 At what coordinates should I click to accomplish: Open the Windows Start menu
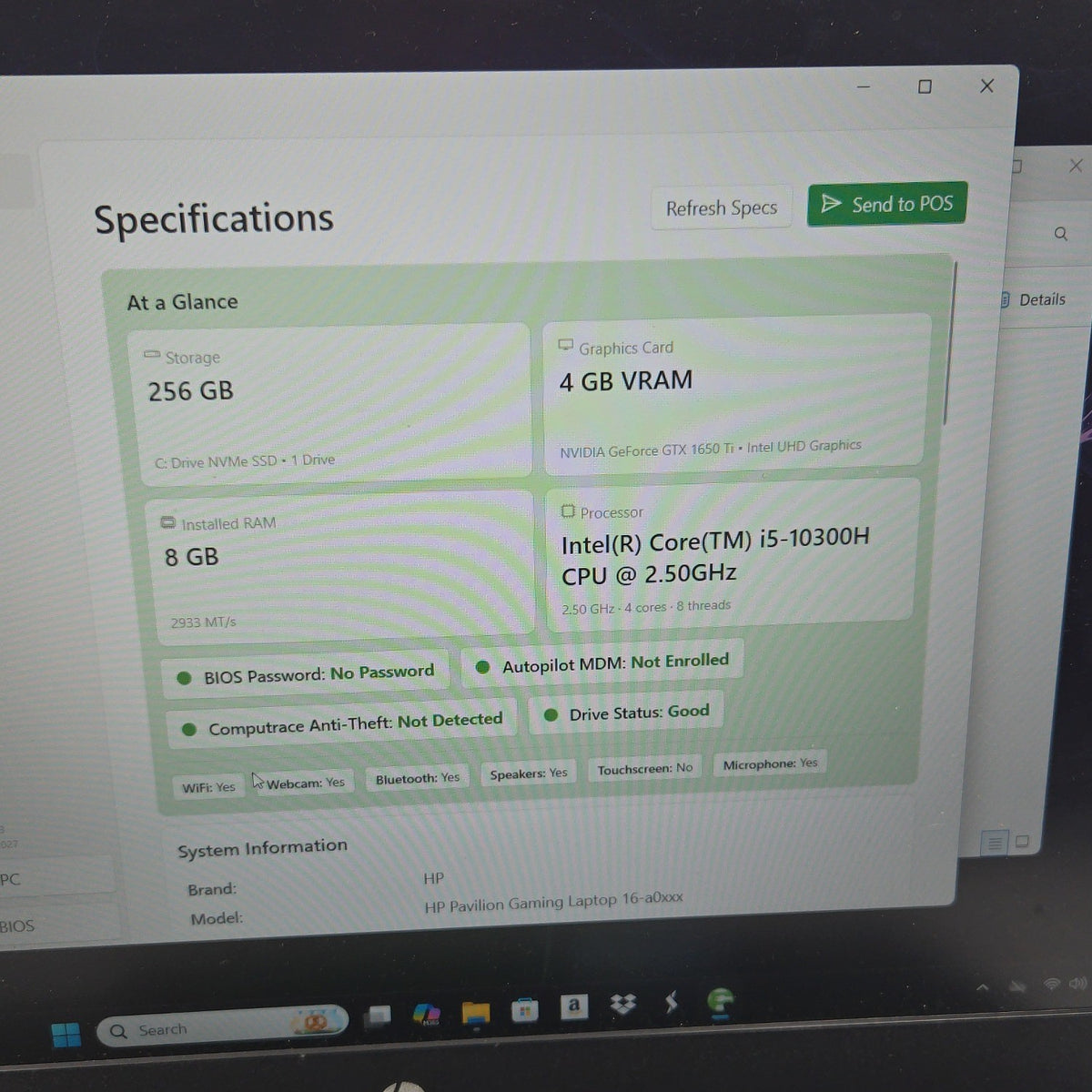(x=66, y=1035)
